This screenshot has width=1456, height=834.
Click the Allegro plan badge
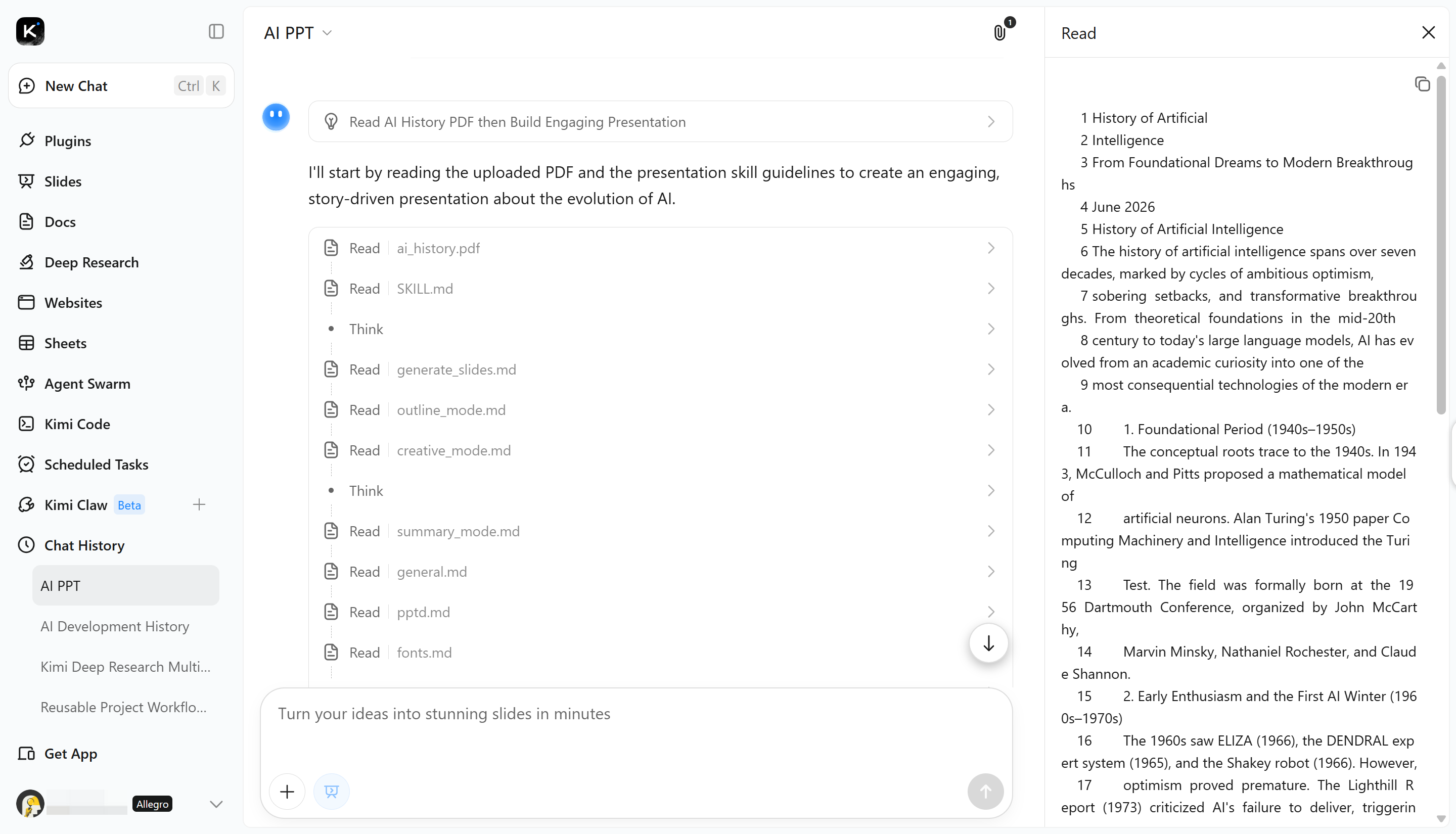[x=152, y=804]
